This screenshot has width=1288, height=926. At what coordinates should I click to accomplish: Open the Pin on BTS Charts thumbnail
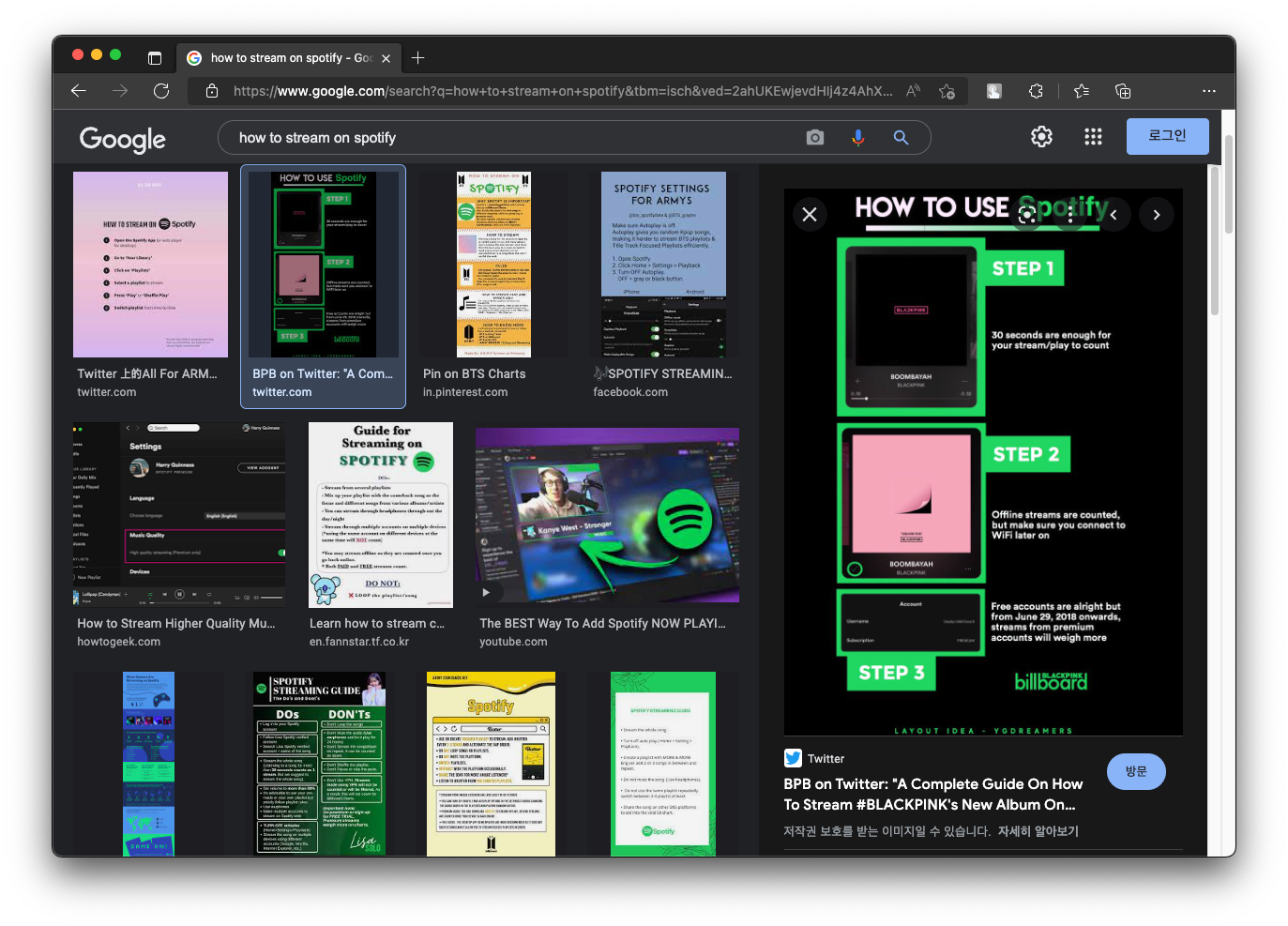(x=493, y=265)
